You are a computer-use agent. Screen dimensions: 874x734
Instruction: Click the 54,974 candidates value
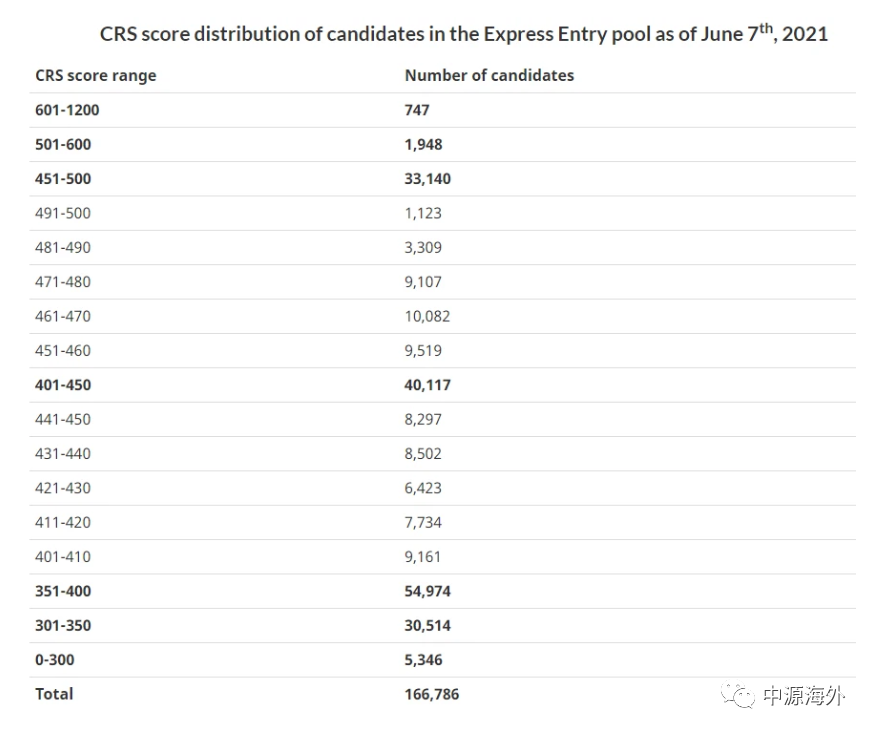tap(428, 591)
